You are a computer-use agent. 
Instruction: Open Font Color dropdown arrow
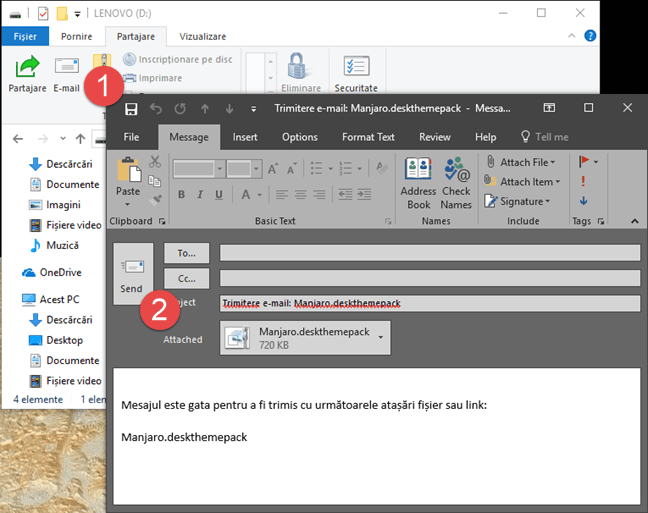click(x=260, y=195)
